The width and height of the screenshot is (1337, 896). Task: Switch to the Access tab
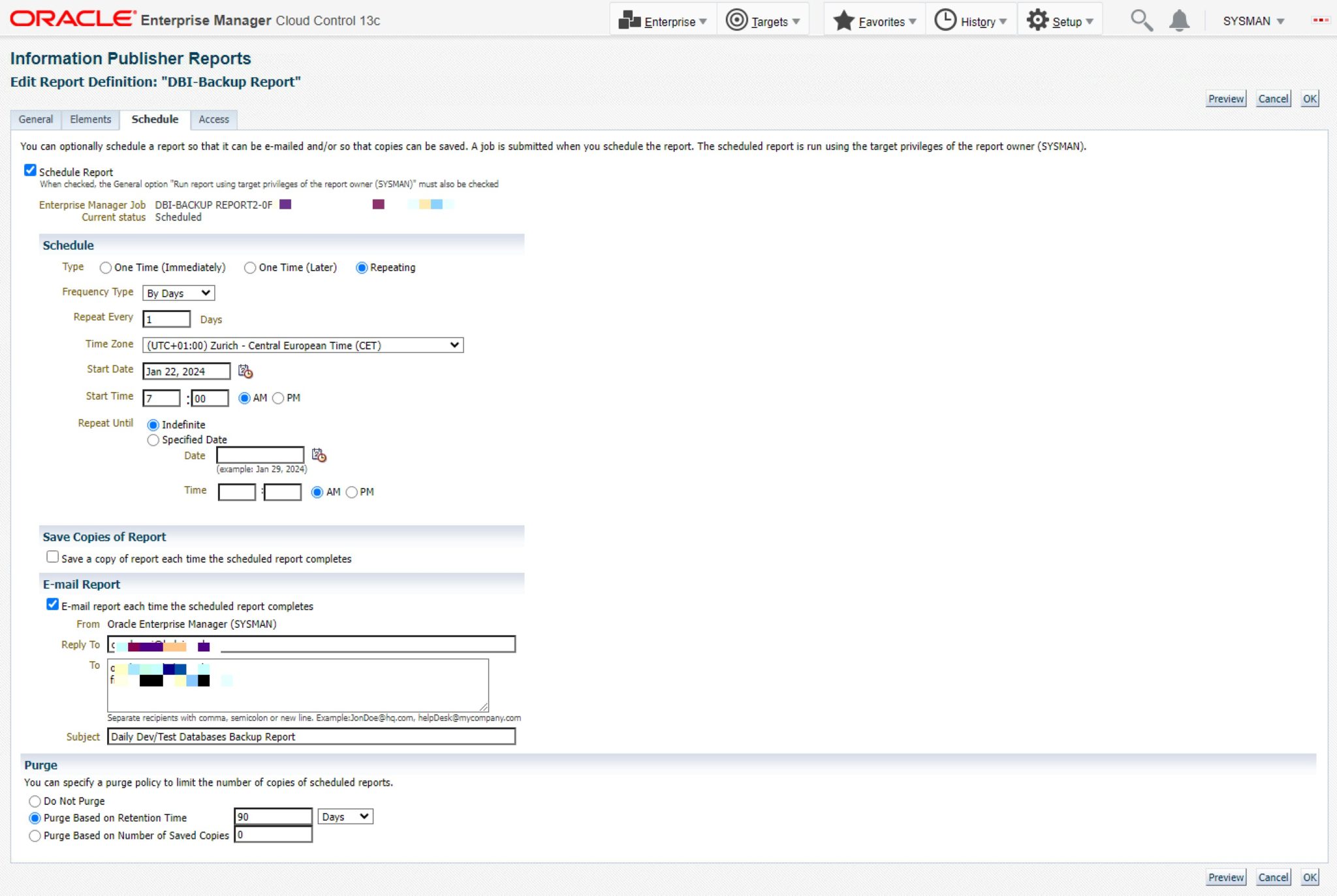point(213,119)
